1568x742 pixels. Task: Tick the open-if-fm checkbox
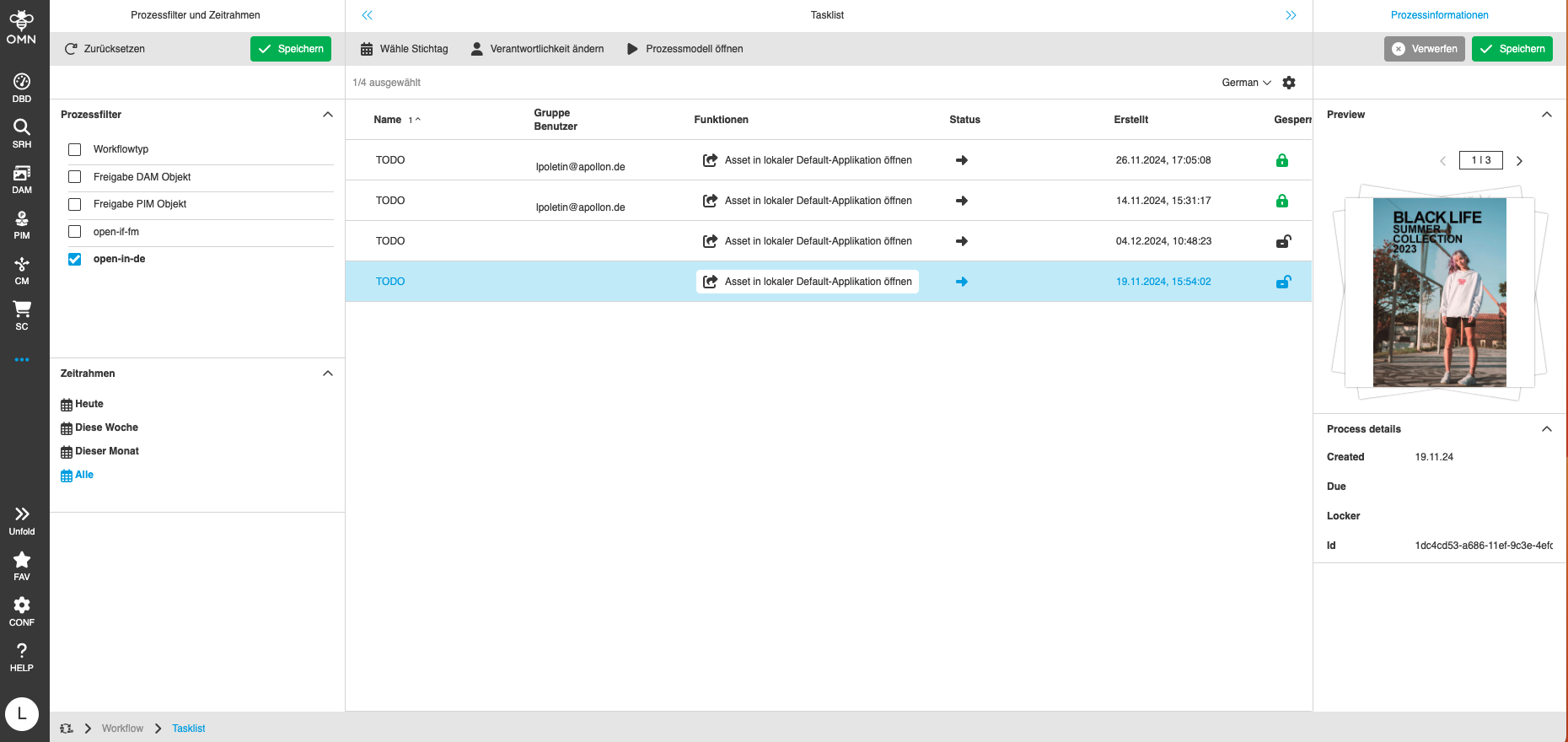[75, 232]
